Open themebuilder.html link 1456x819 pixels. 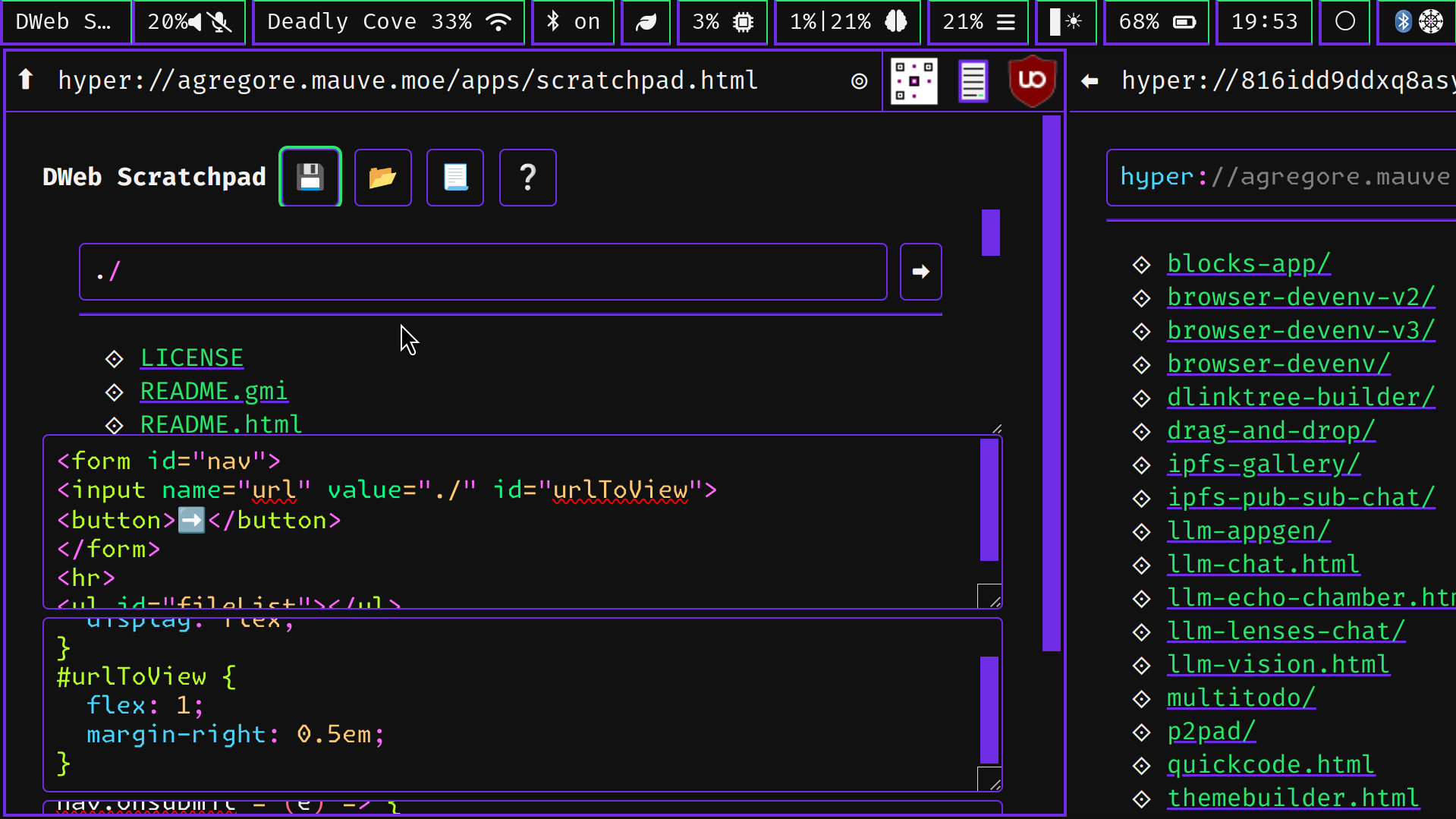point(1293,798)
